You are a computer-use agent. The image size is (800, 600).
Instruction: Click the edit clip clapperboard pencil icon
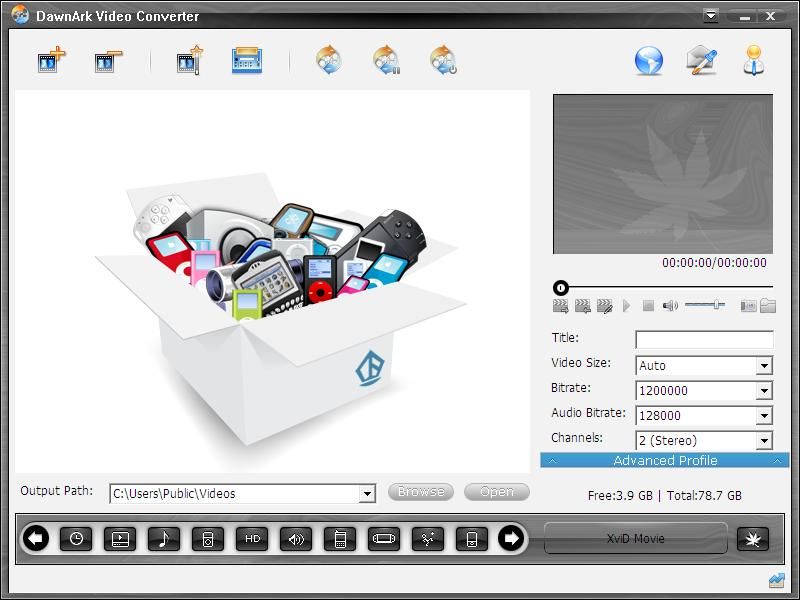(605, 306)
